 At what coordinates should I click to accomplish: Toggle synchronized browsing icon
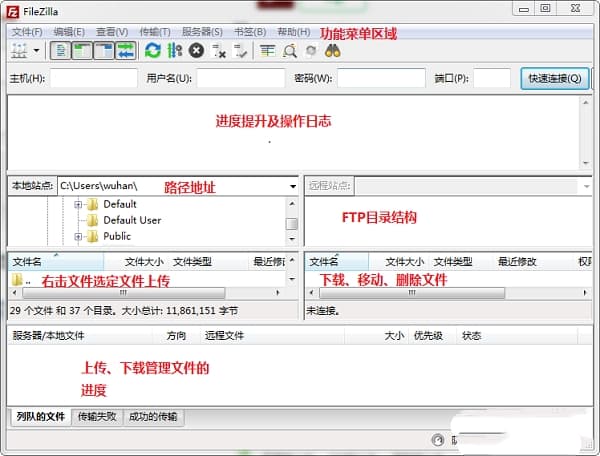[311, 50]
